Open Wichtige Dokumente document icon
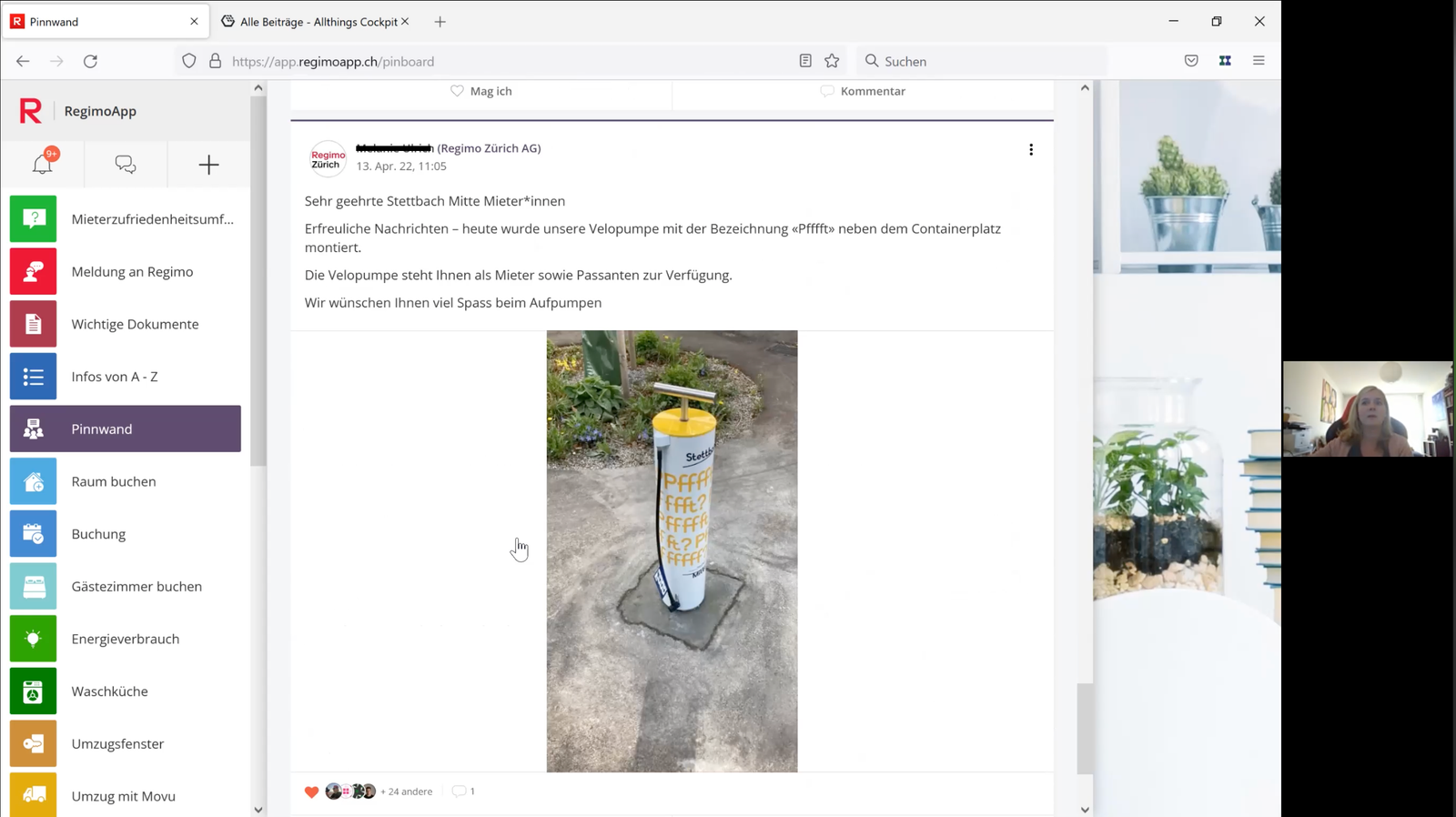Viewport: 1456px width, 817px height. (x=34, y=324)
